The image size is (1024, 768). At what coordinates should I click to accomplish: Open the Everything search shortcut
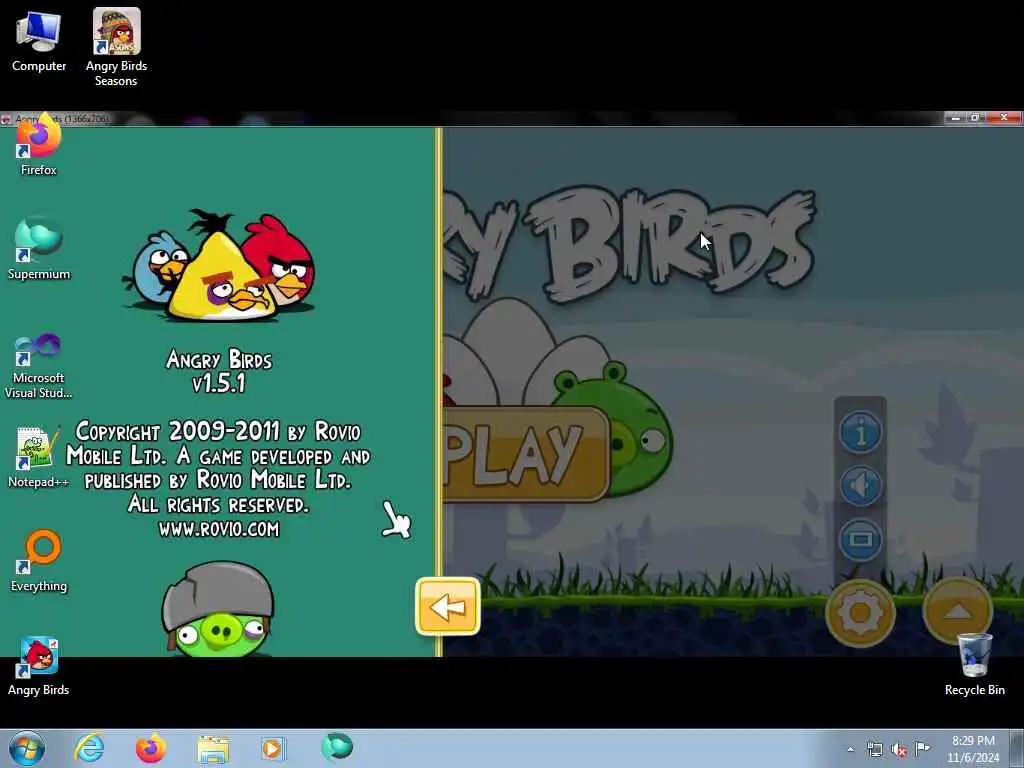(x=39, y=561)
